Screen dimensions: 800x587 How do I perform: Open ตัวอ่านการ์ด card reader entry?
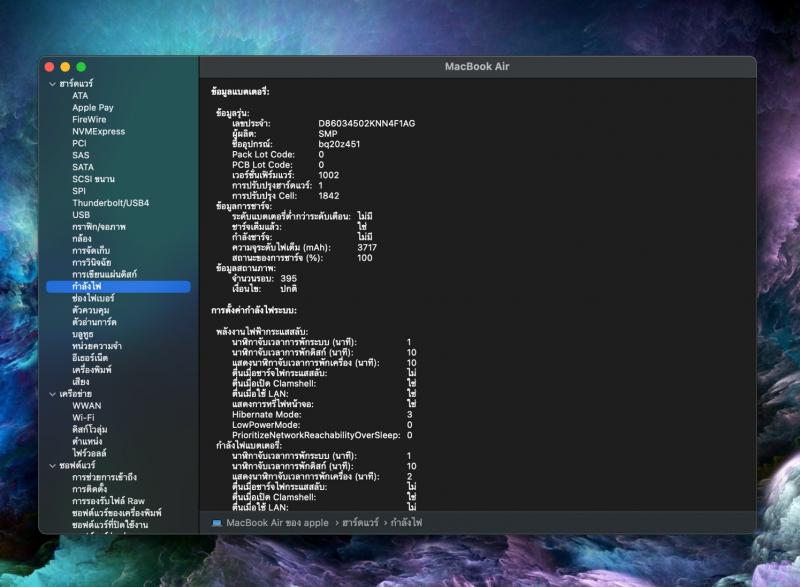[x=94, y=322]
